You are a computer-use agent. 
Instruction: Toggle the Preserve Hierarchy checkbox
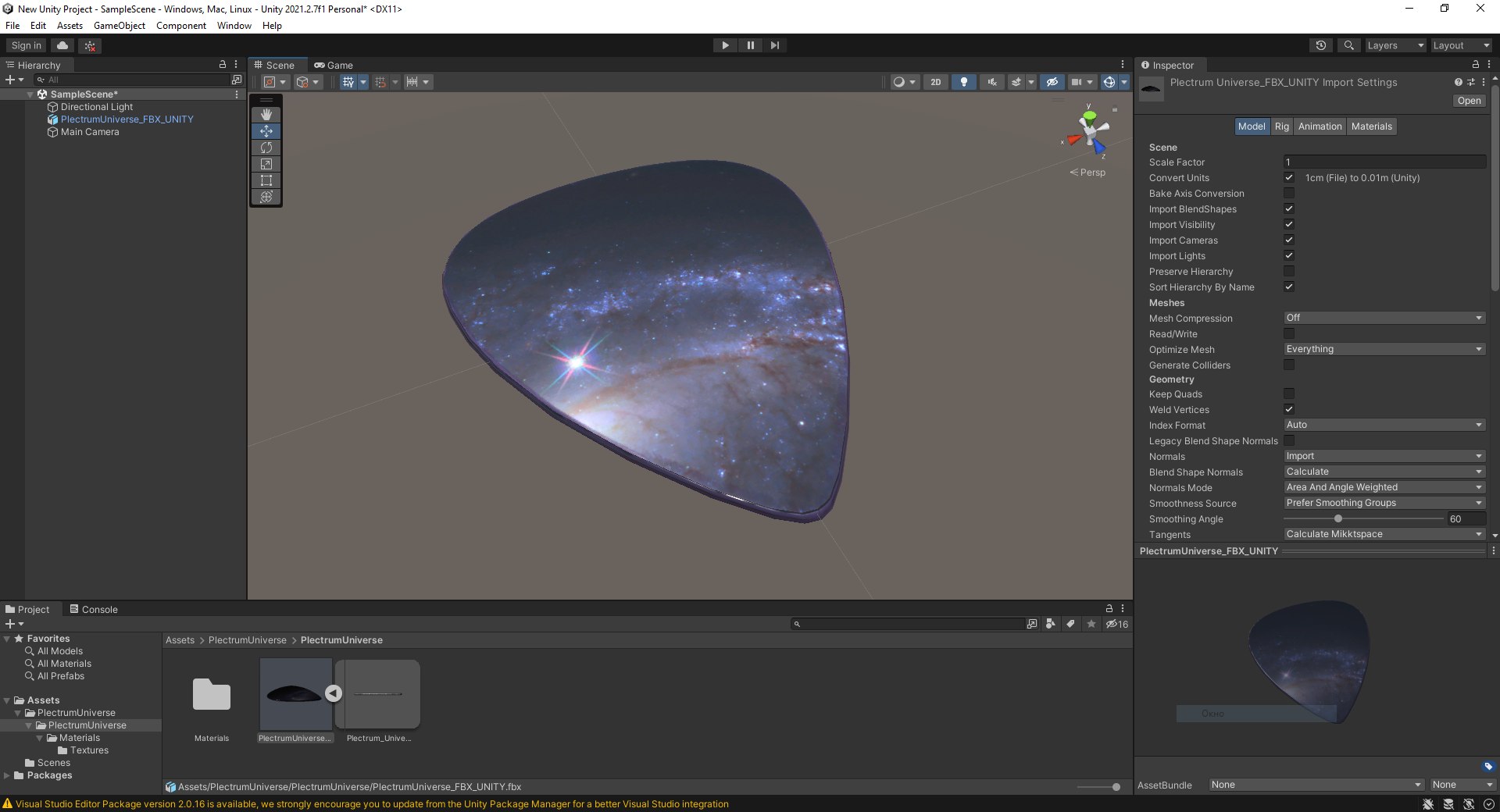pyautogui.click(x=1289, y=271)
